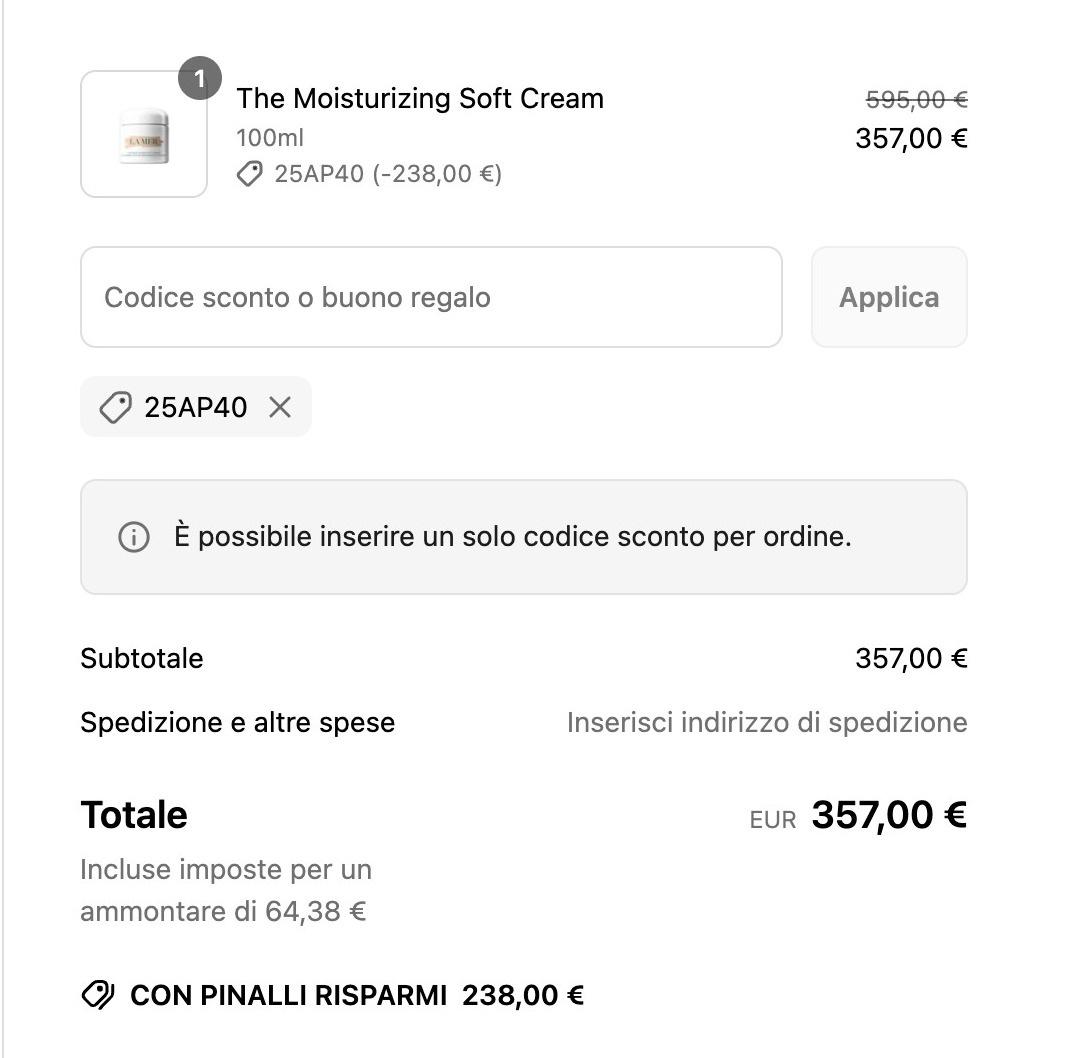Image resolution: width=1068 pixels, height=1058 pixels.
Task: Click the info icon in the notice box
Action: coord(134,537)
